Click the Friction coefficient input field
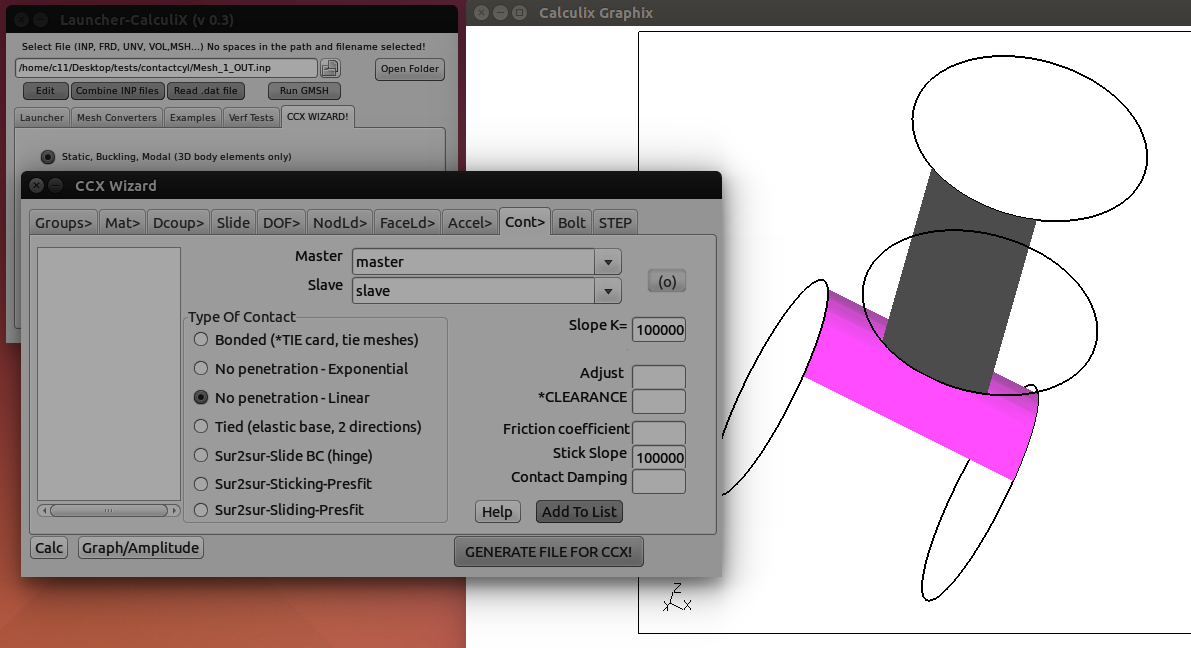The width and height of the screenshot is (1191, 648). [659, 432]
